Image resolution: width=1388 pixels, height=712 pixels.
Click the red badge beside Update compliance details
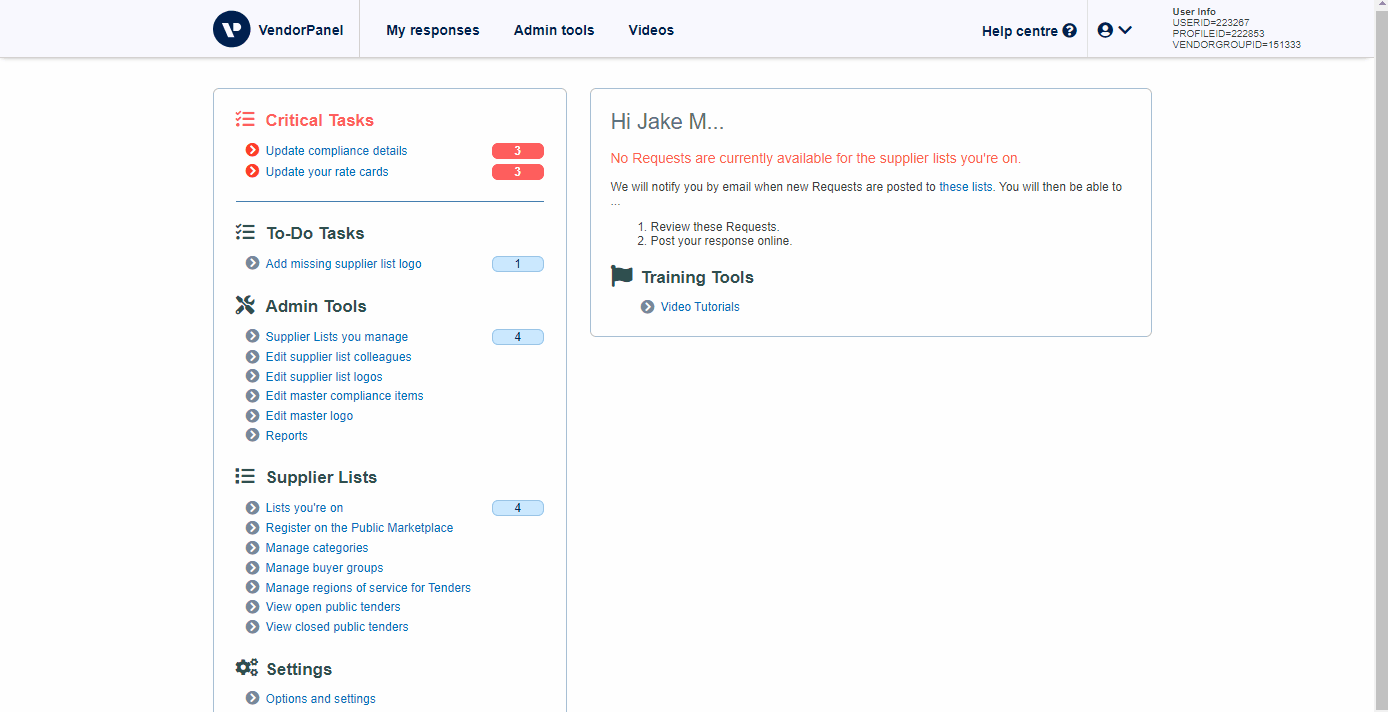pos(517,151)
